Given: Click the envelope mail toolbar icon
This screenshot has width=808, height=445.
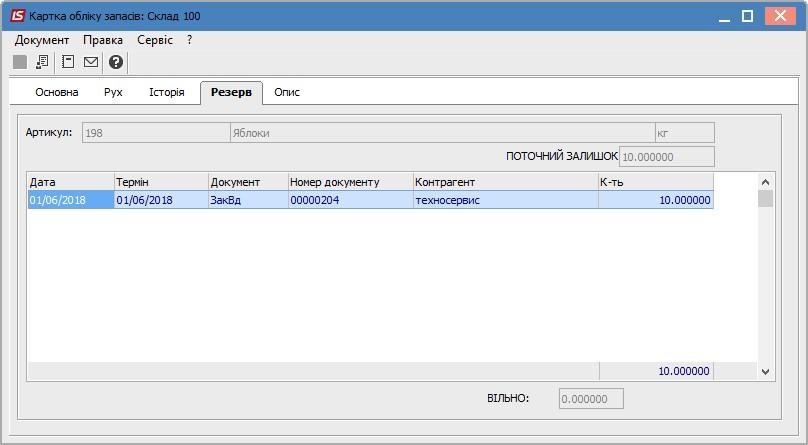Looking at the screenshot, I should coord(91,62).
